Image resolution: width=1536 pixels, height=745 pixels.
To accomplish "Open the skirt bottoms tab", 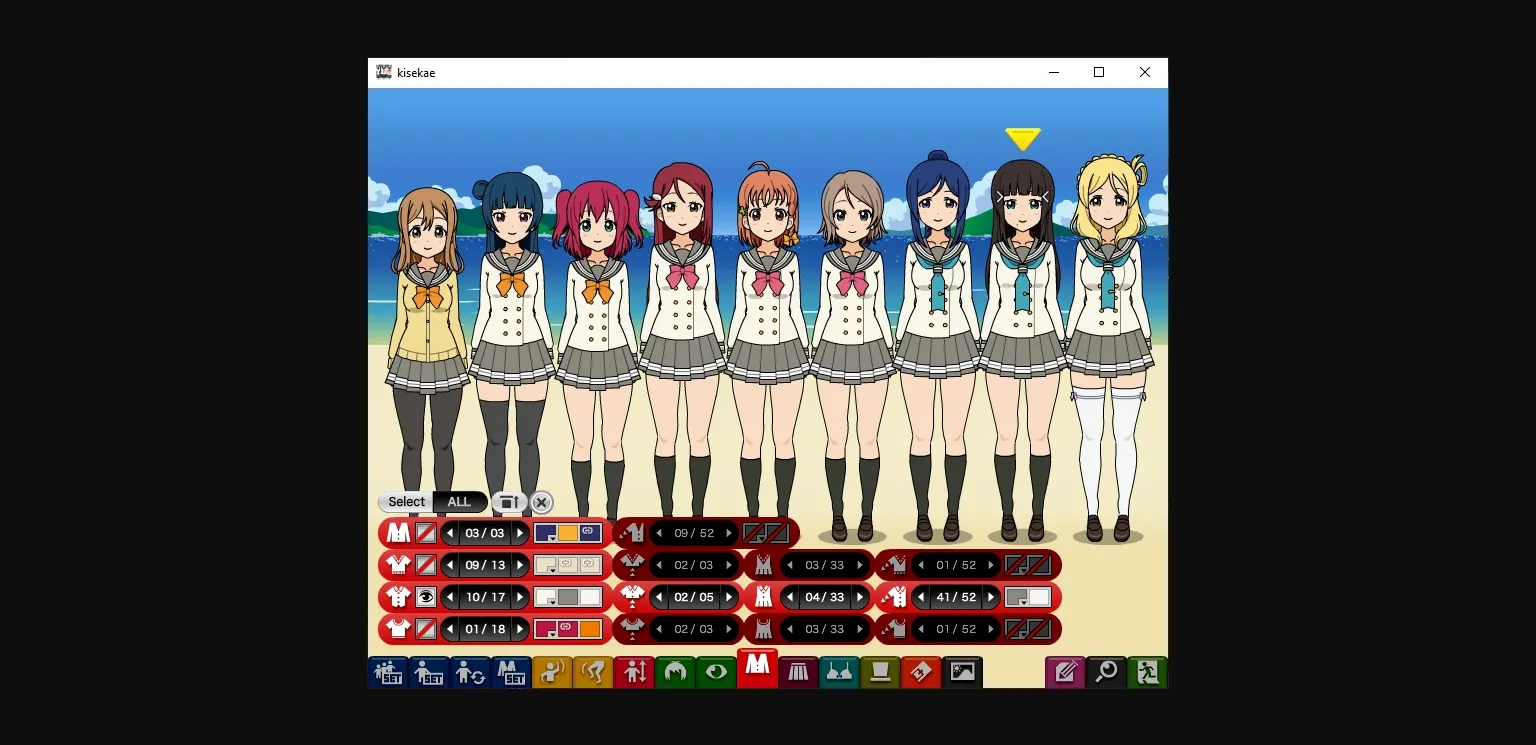I will pos(798,672).
